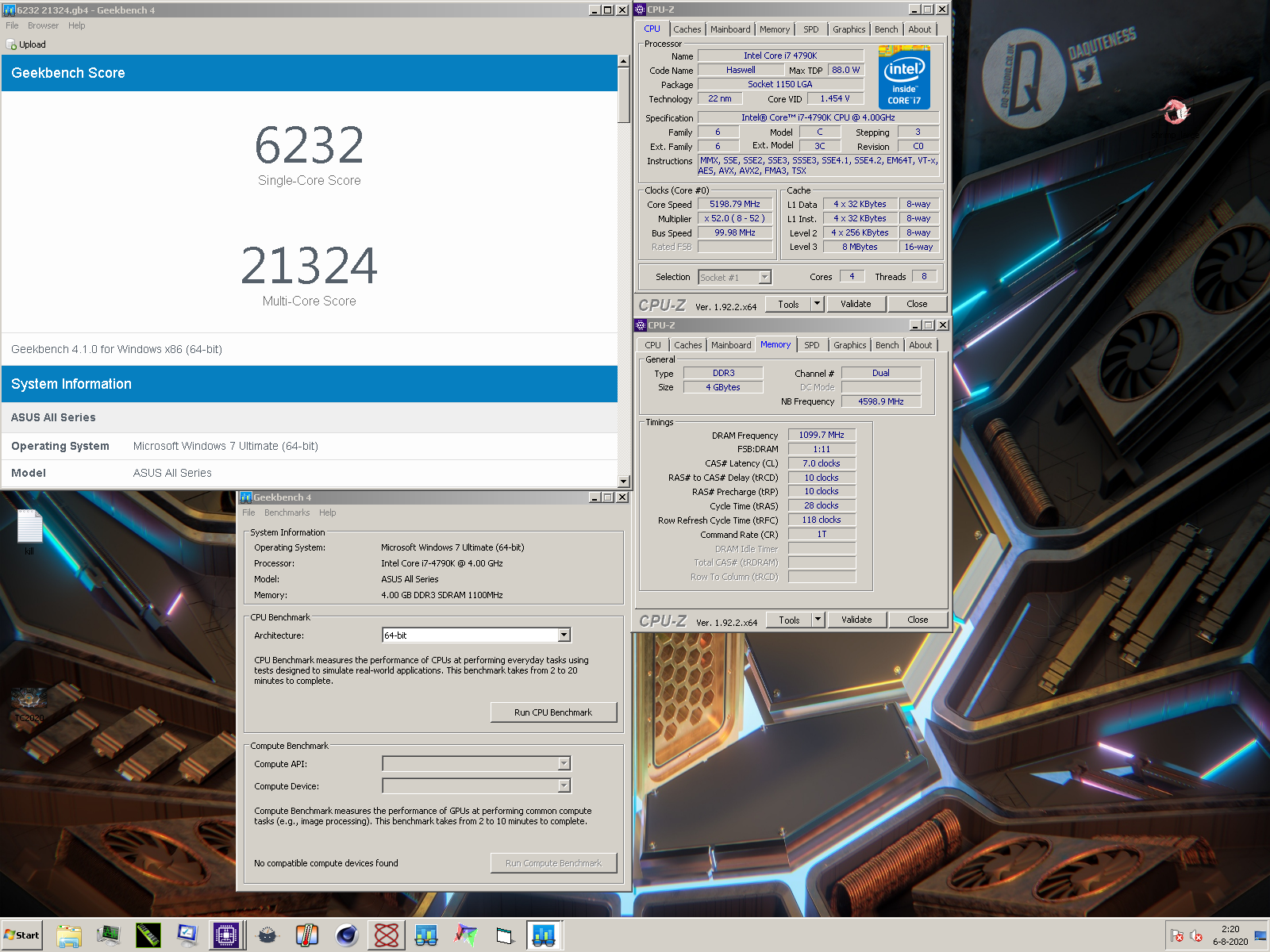Viewport: 1270px width, 952px height.
Task: Open File menu in Geekbench results window
Action: click(12, 25)
